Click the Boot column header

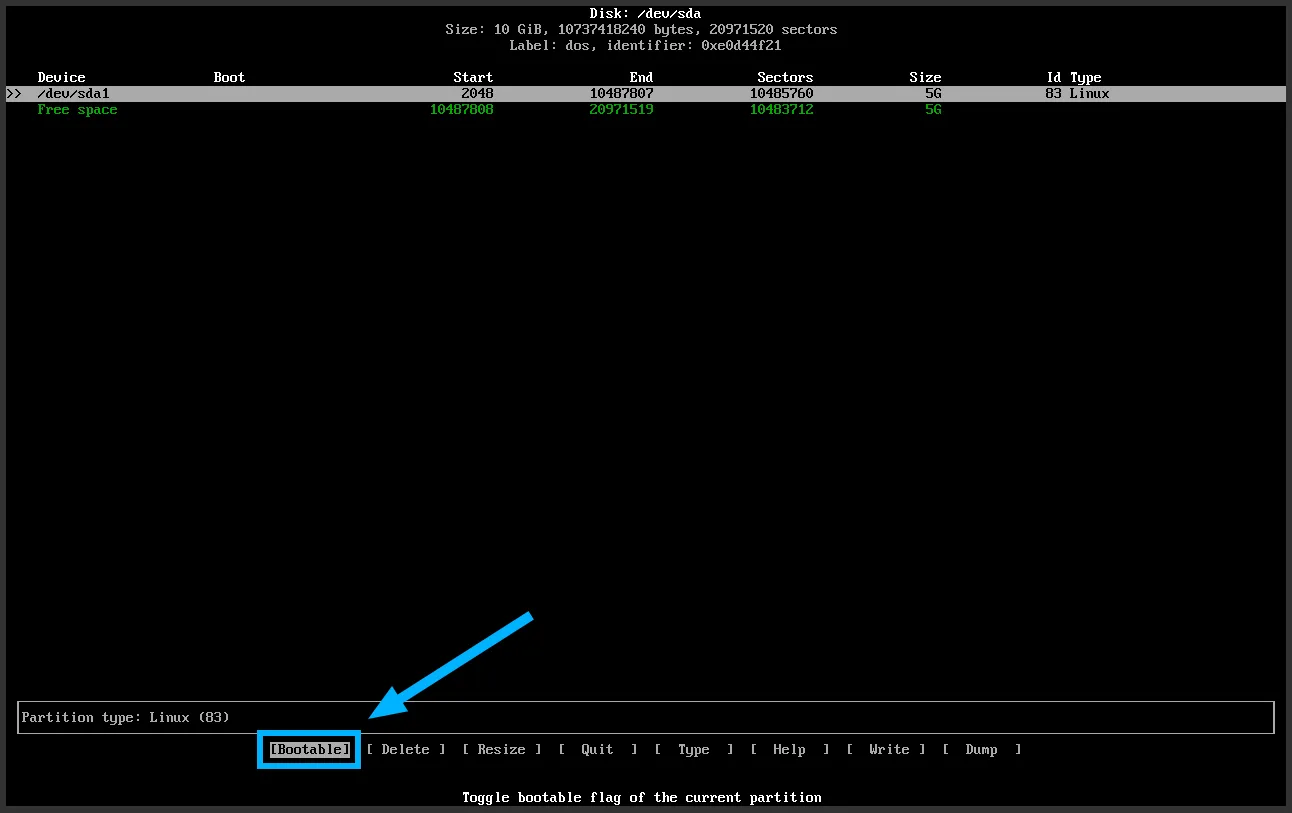[x=229, y=78]
